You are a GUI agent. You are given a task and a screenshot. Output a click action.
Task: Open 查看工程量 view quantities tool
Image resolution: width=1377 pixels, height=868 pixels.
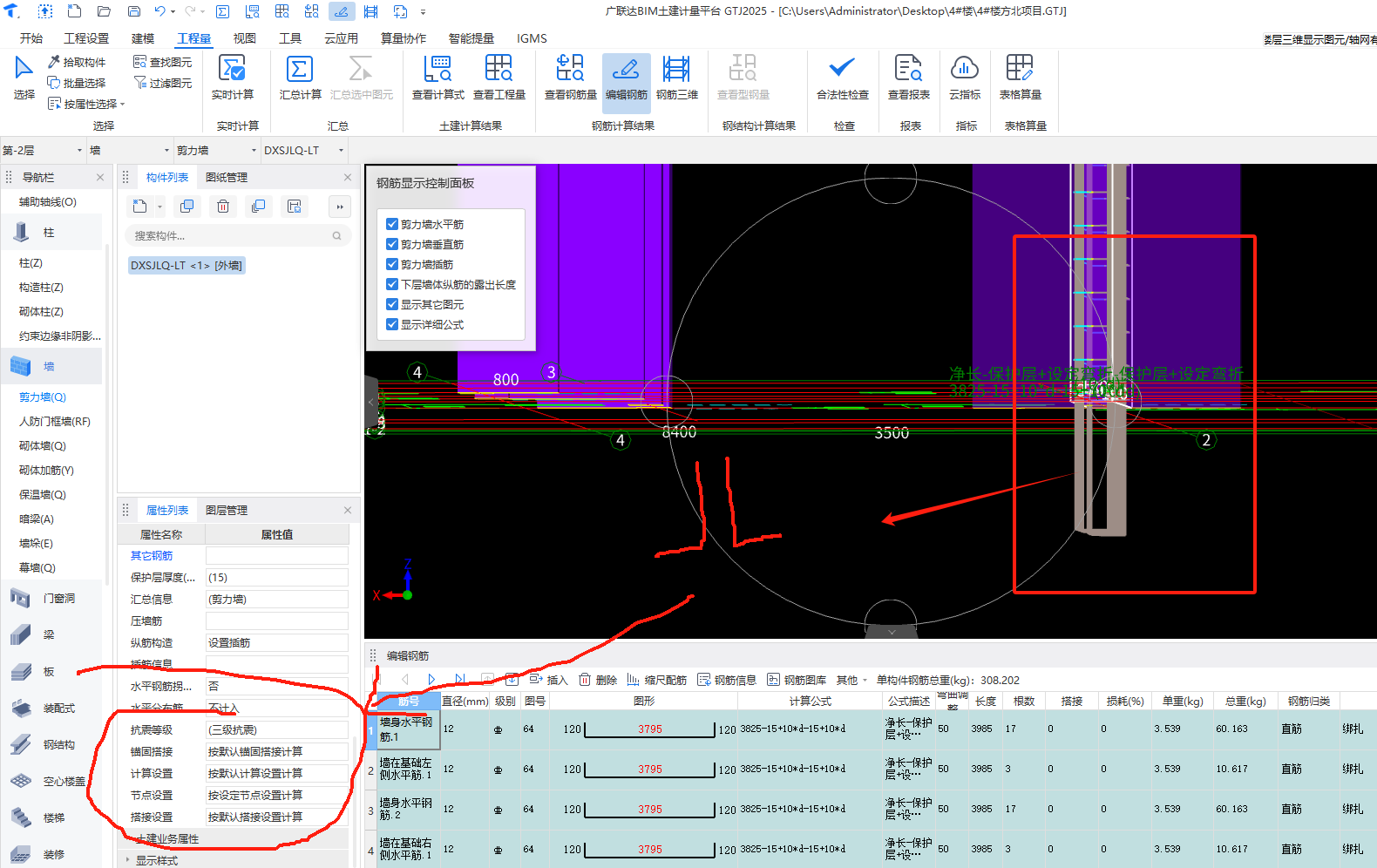[x=499, y=77]
